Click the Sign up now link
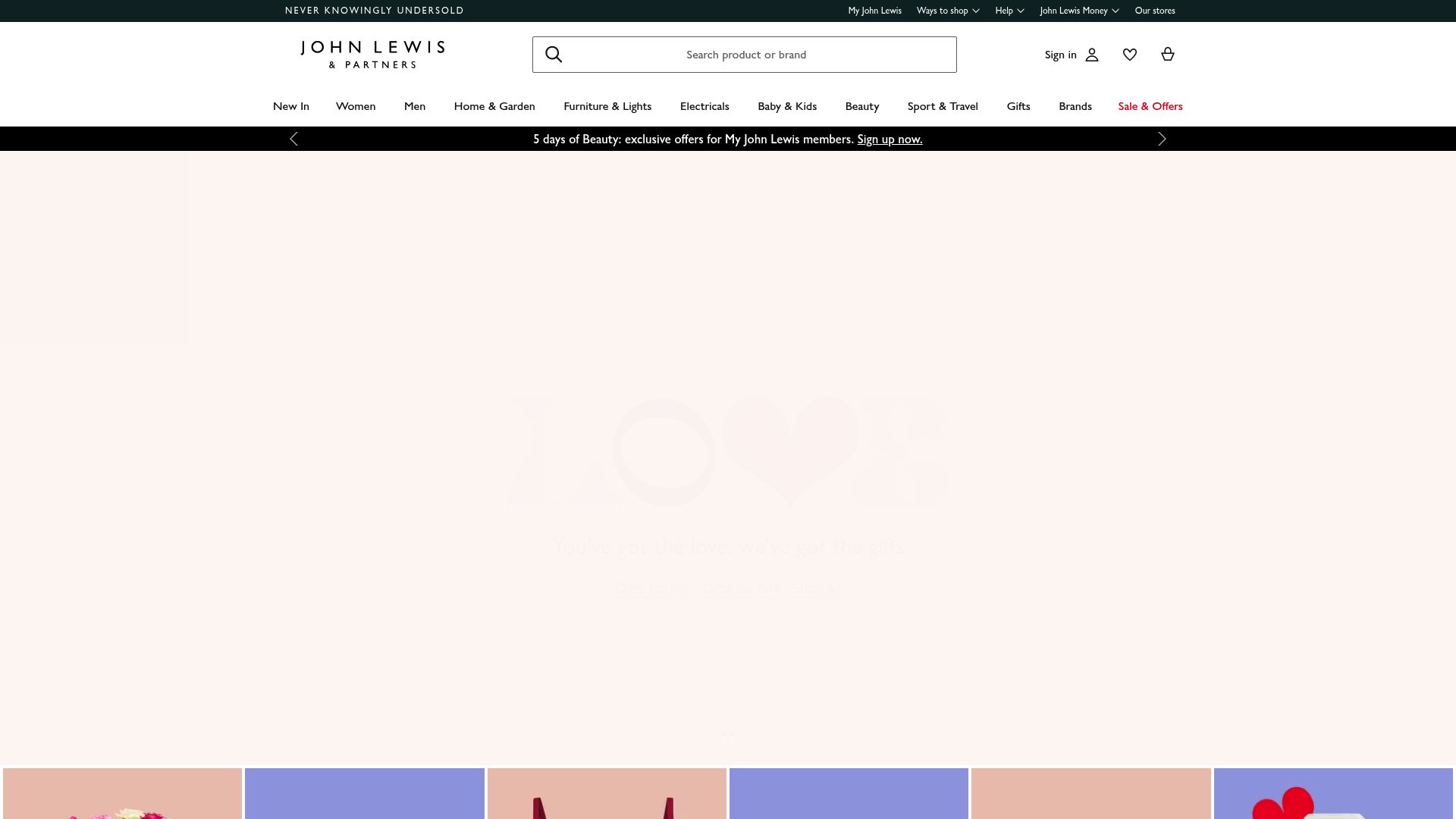The height and width of the screenshot is (819, 1456). click(890, 140)
